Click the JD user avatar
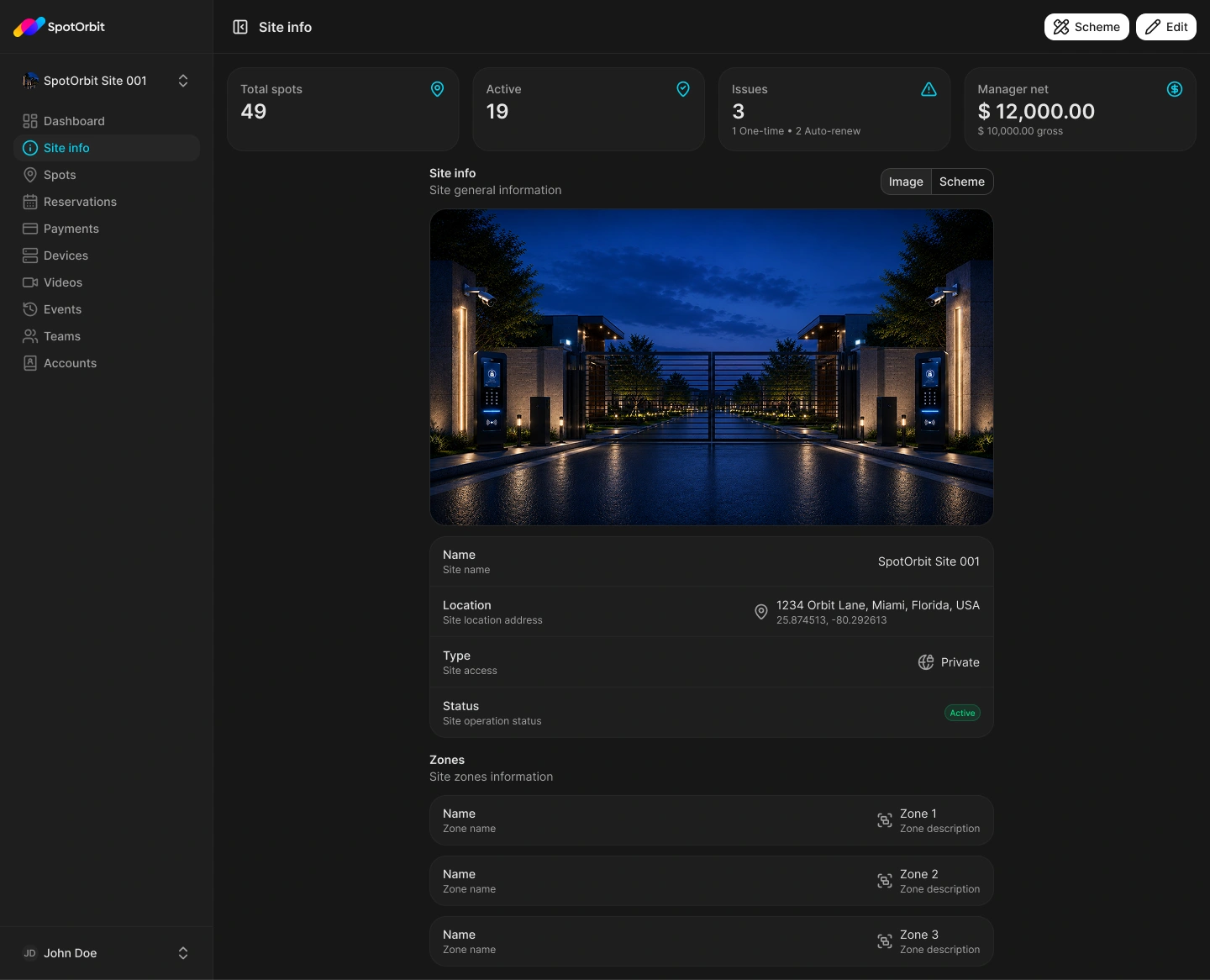 click(30, 953)
